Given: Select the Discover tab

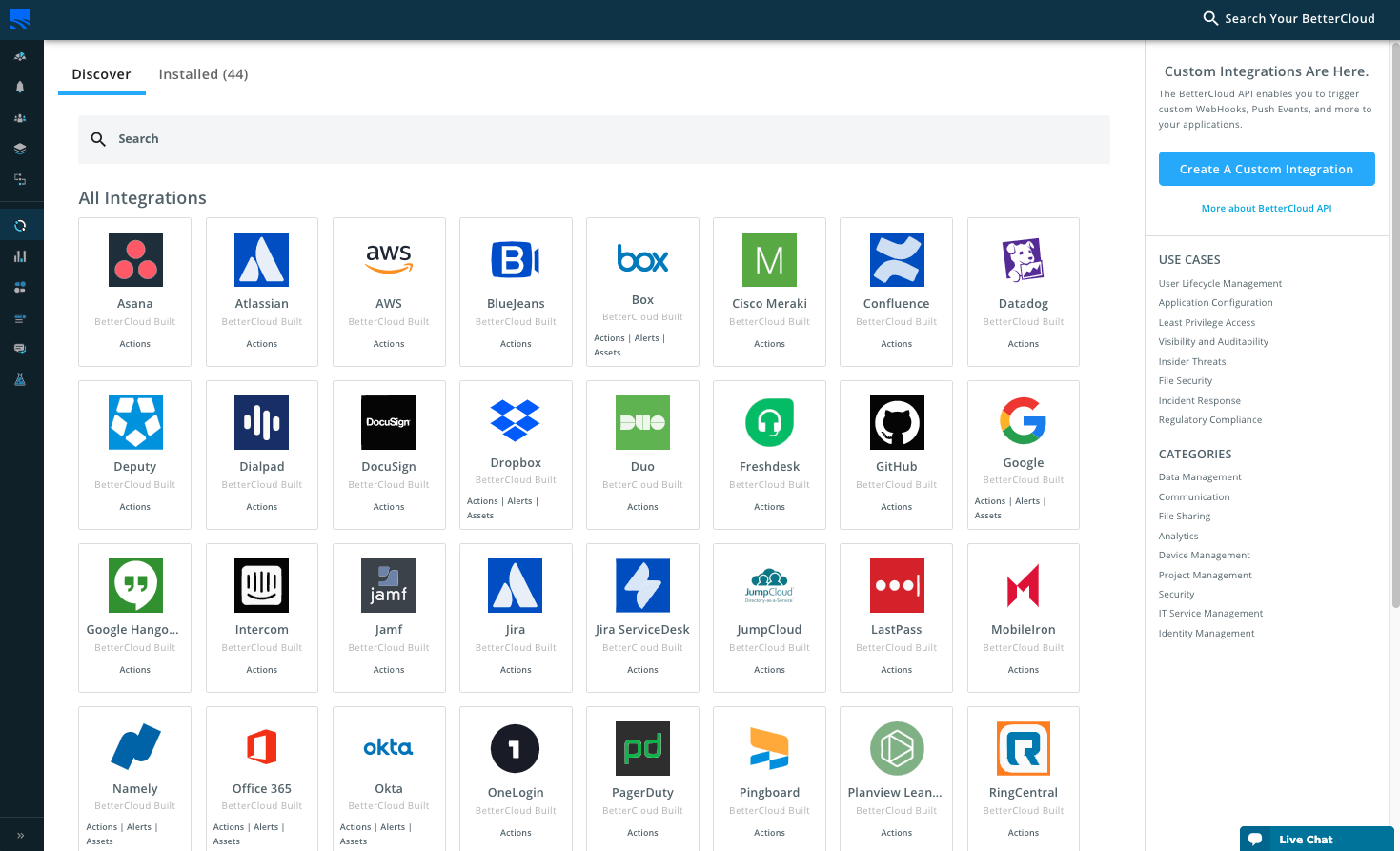Looking at the screenshot, I should pyautogui.click(x=101, y=73).
